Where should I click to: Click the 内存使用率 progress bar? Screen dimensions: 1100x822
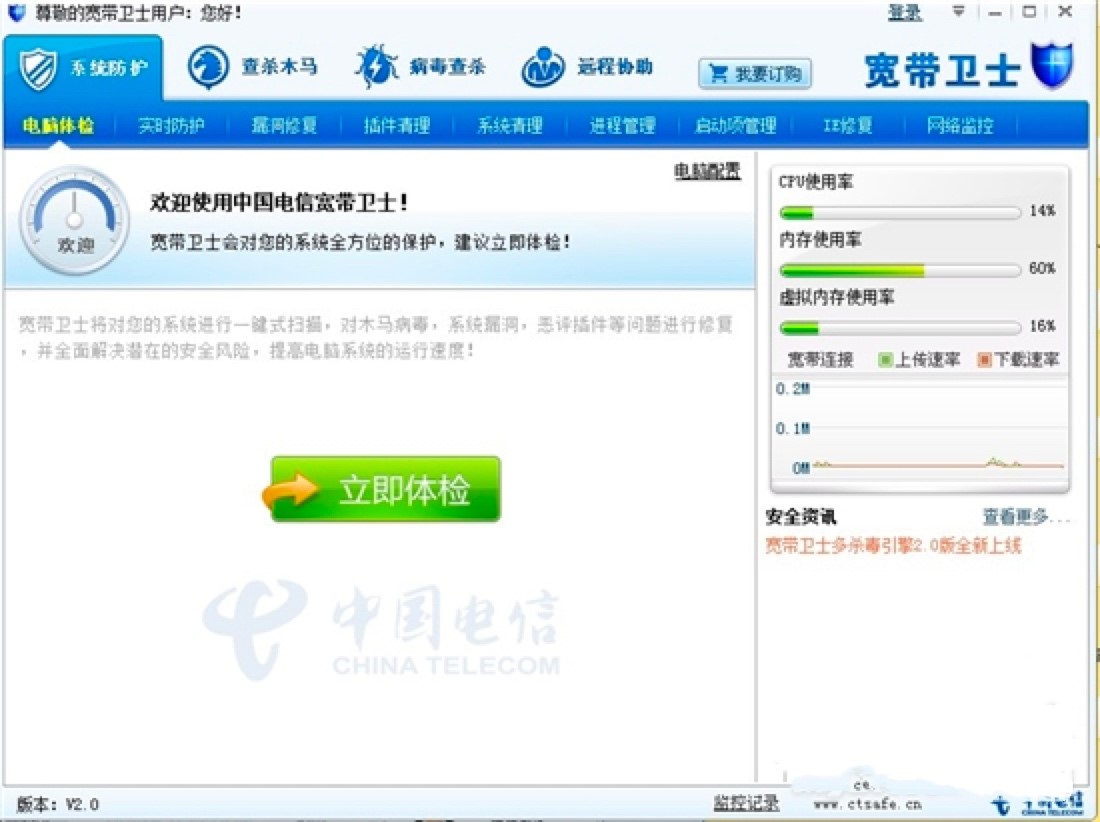(900, 270)
